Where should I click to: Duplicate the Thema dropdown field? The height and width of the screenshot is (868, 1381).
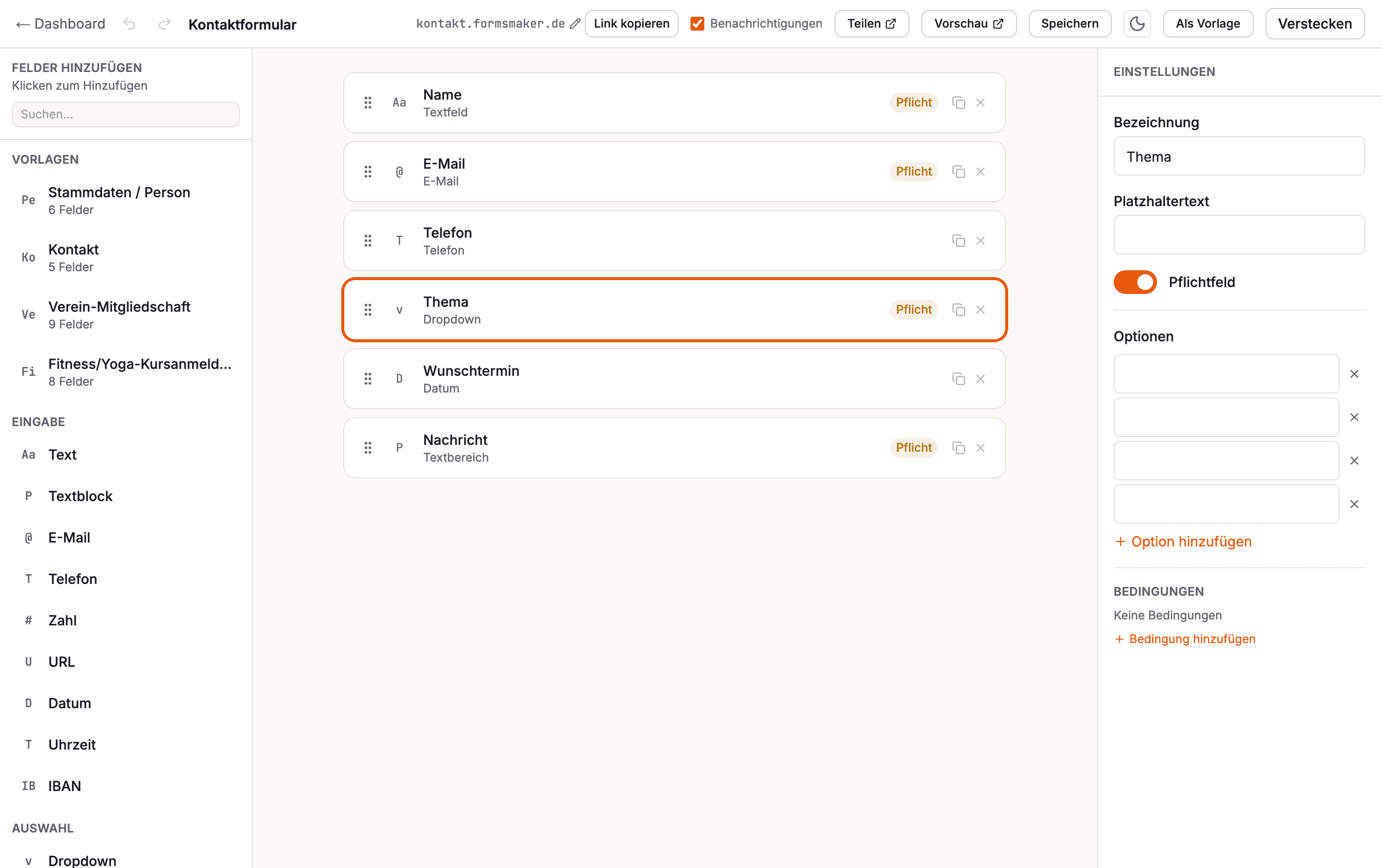click(958, 310)
